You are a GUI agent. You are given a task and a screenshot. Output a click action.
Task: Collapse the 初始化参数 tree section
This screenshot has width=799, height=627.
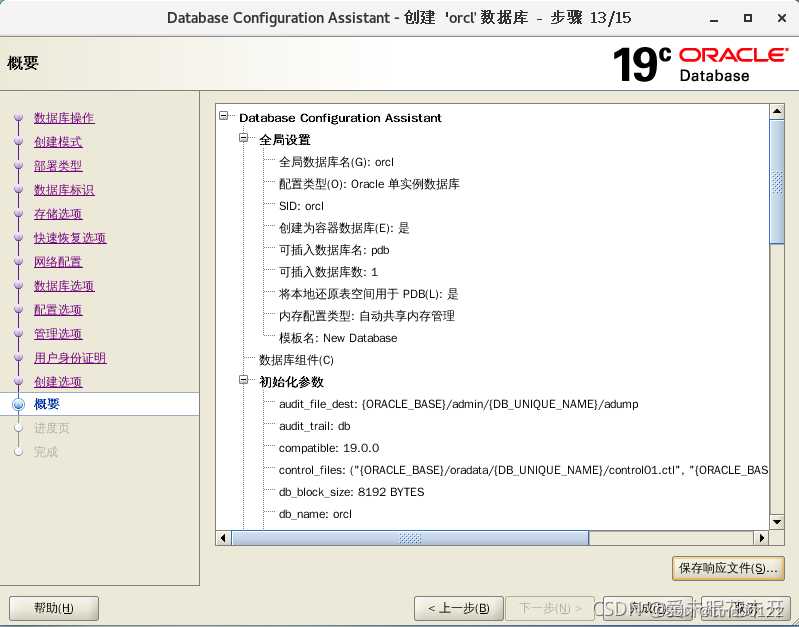tap(244, 380)
